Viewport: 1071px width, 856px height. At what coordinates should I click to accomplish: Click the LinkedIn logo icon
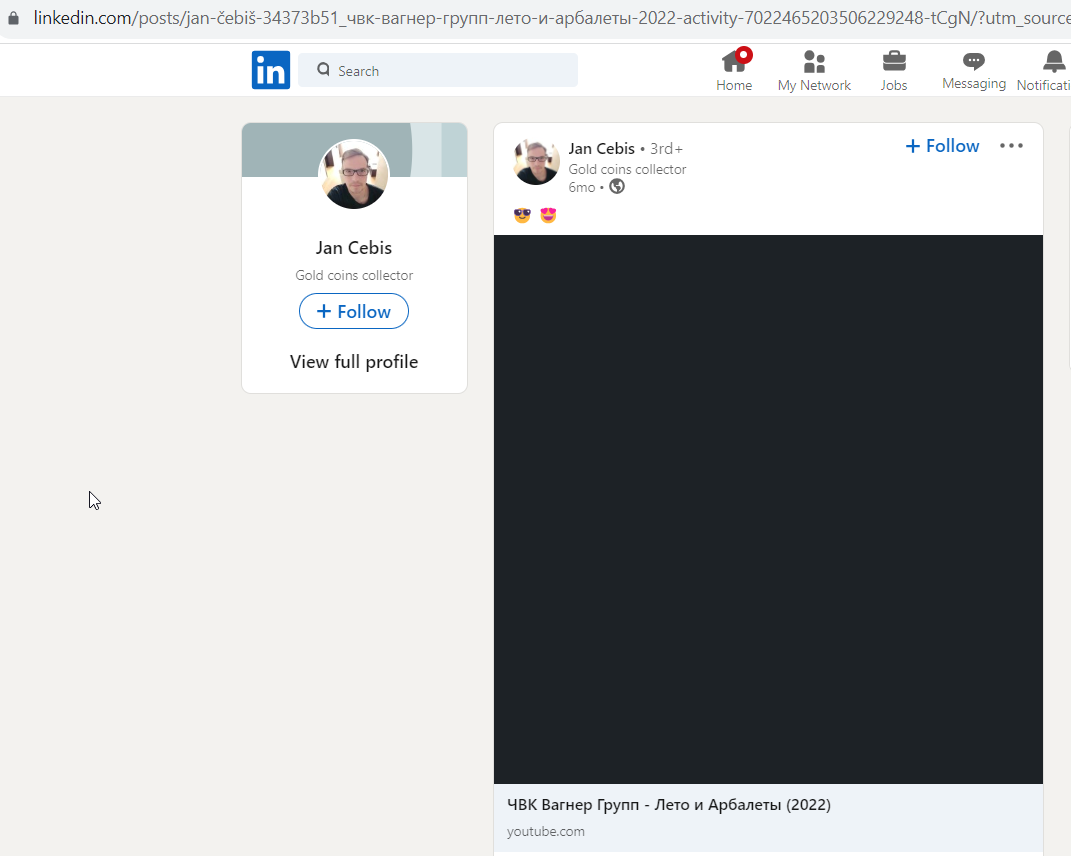tap(270, 70)
